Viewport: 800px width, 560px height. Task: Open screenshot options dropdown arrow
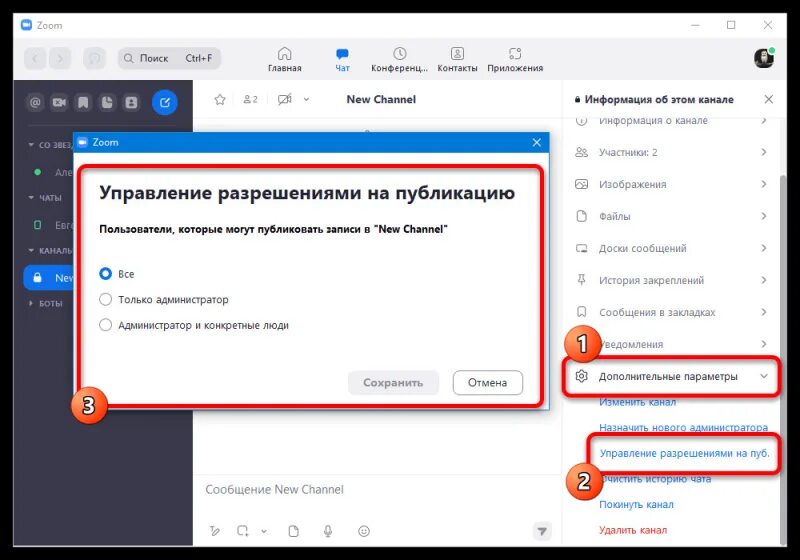pyautogui.click(x=264, y=531)
